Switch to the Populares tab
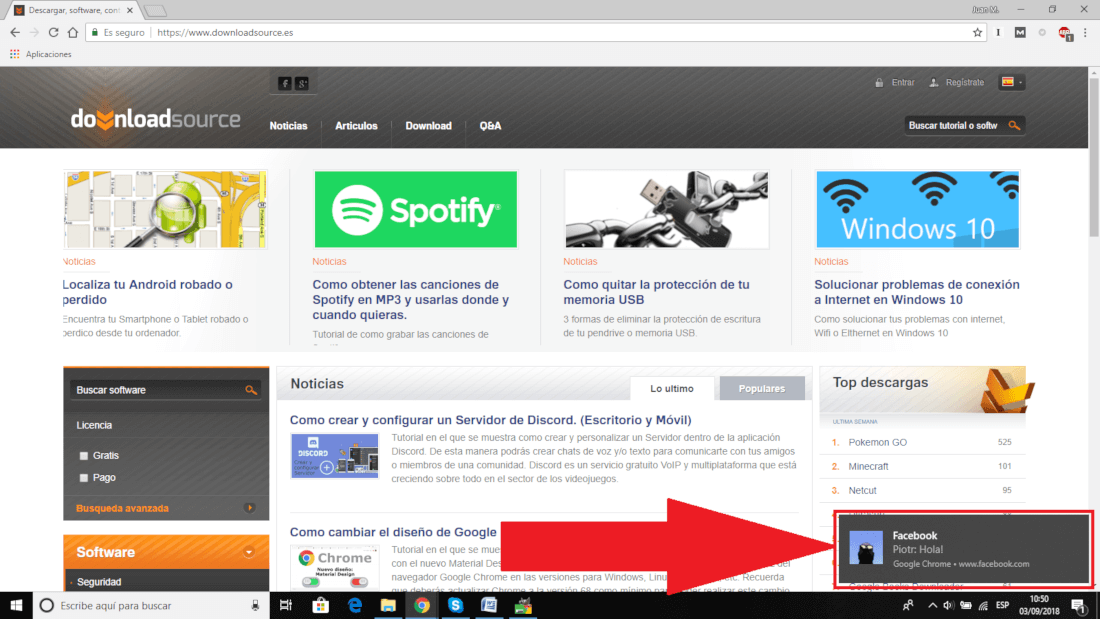1100x619 pixels. click(x=762, y=388)
